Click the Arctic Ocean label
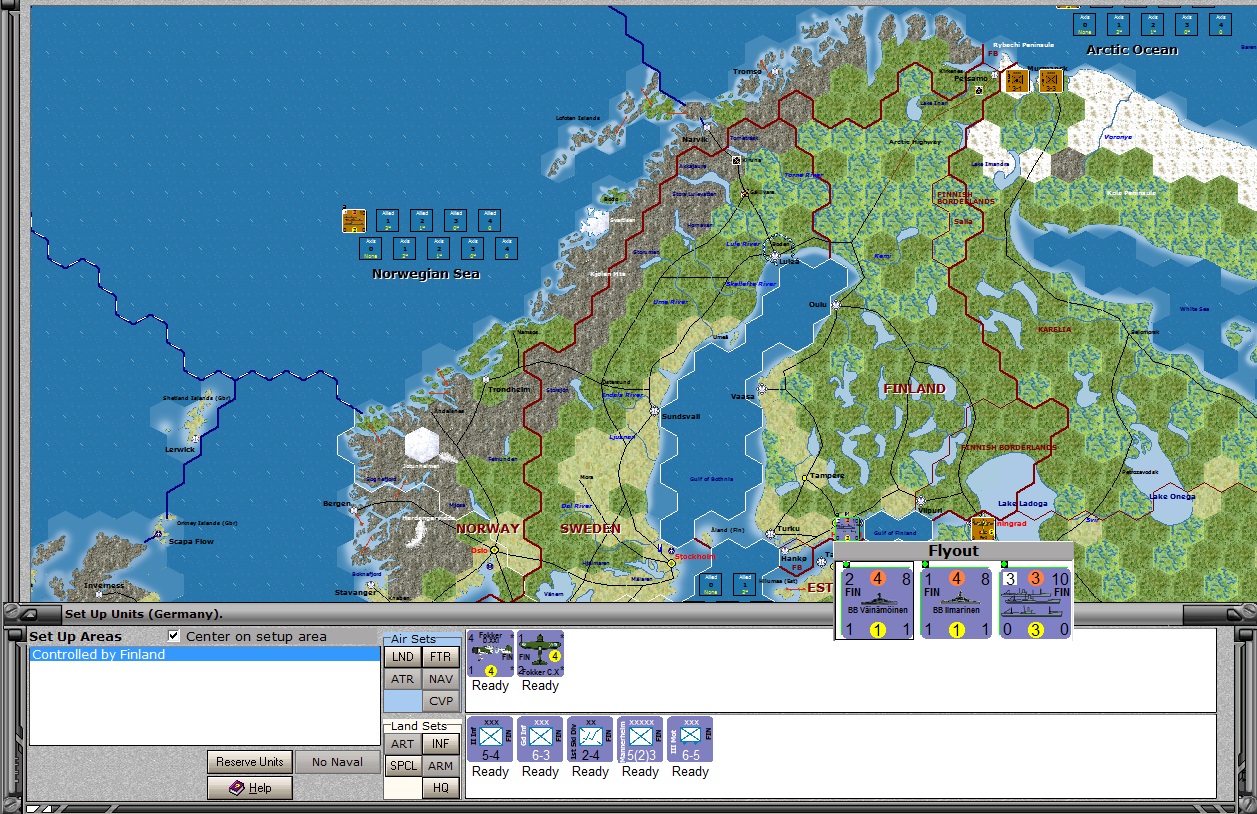This screenshot has height=814, width=1257. 1132,50
